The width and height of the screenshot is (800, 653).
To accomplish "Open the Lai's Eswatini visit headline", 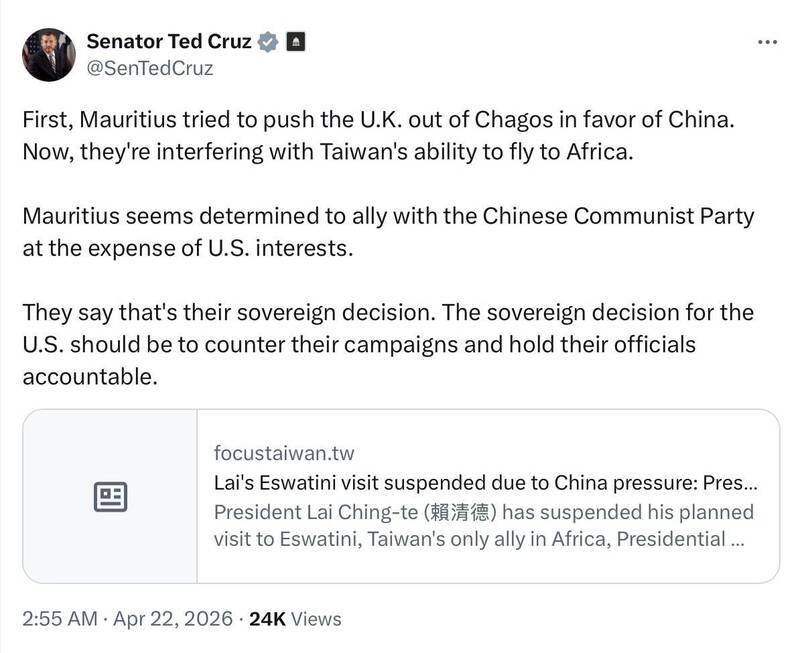I will [x=486, y=482].
